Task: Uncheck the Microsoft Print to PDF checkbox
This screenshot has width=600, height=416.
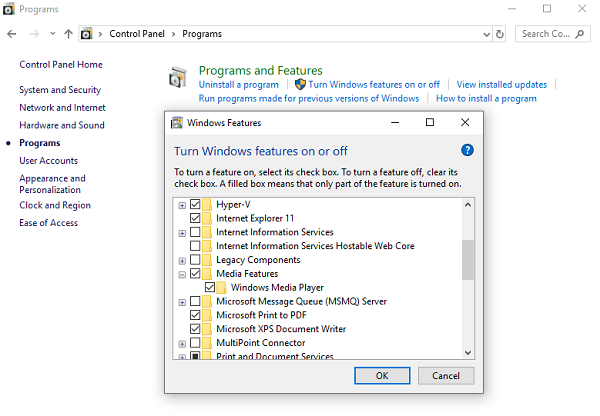Action: [195, 315]
